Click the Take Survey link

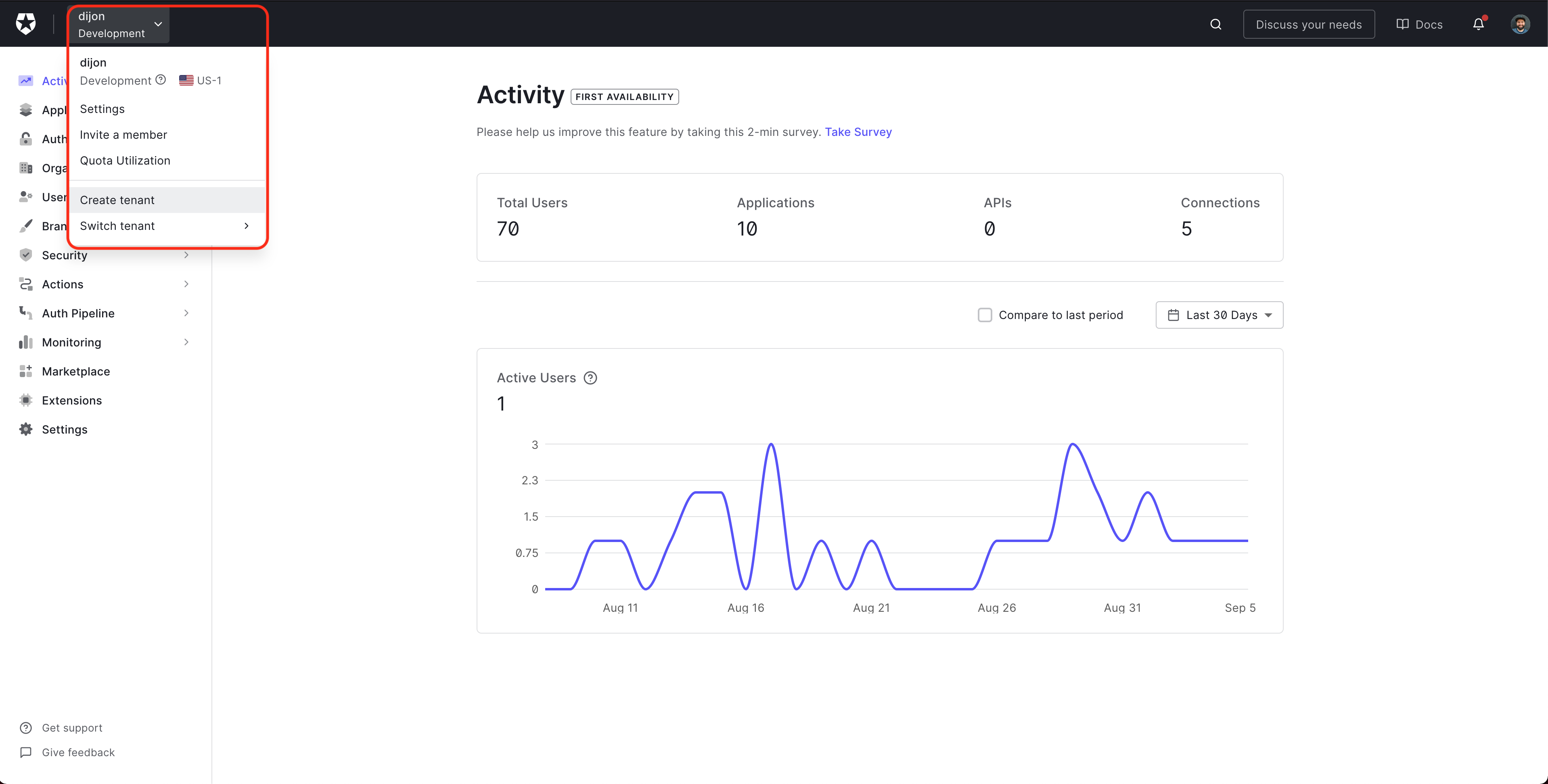[x=858, y=131]
